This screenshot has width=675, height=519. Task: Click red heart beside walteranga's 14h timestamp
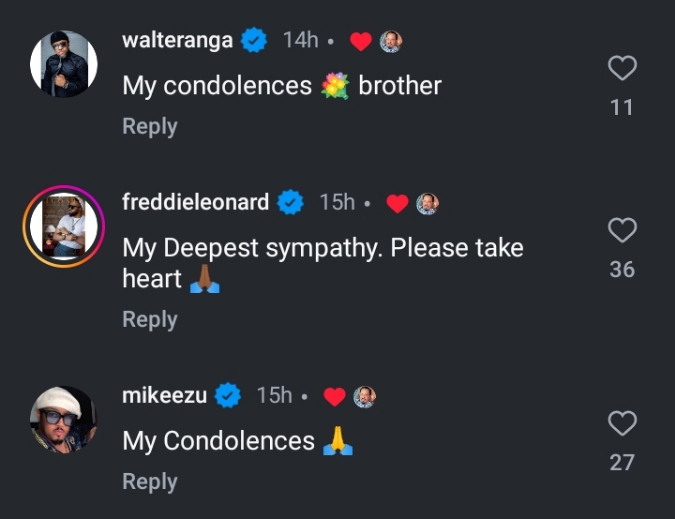coord(361,41)
